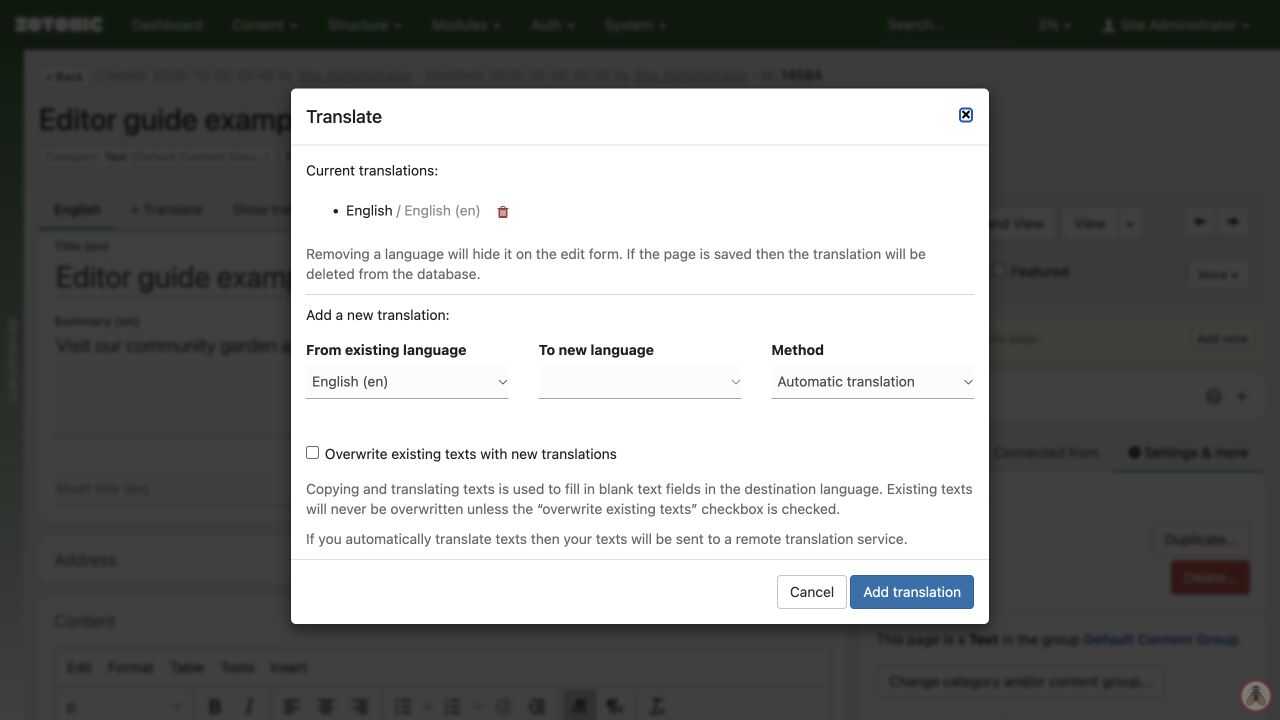
Task: Click the round icon at bottom-right corner
Action: coord(1256,695)
